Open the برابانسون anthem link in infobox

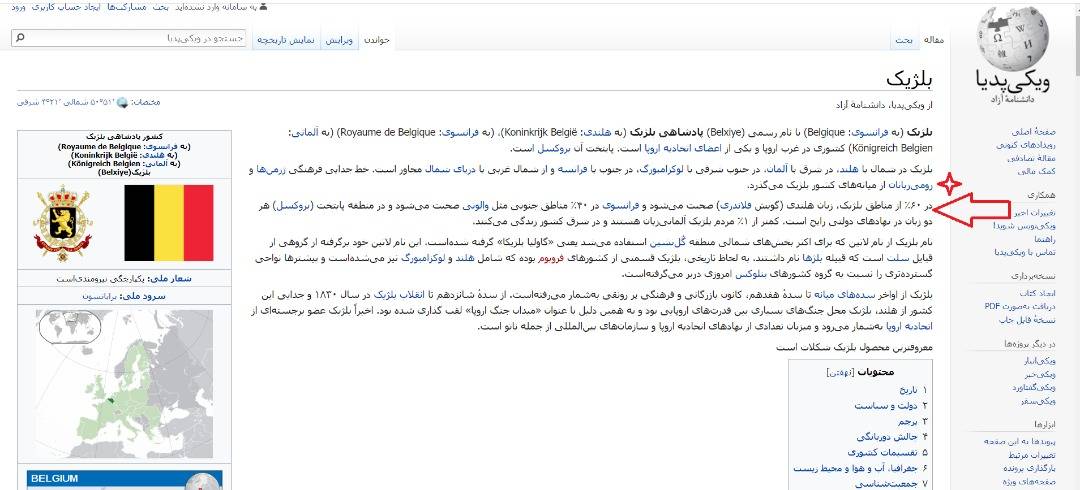[99, 296]
